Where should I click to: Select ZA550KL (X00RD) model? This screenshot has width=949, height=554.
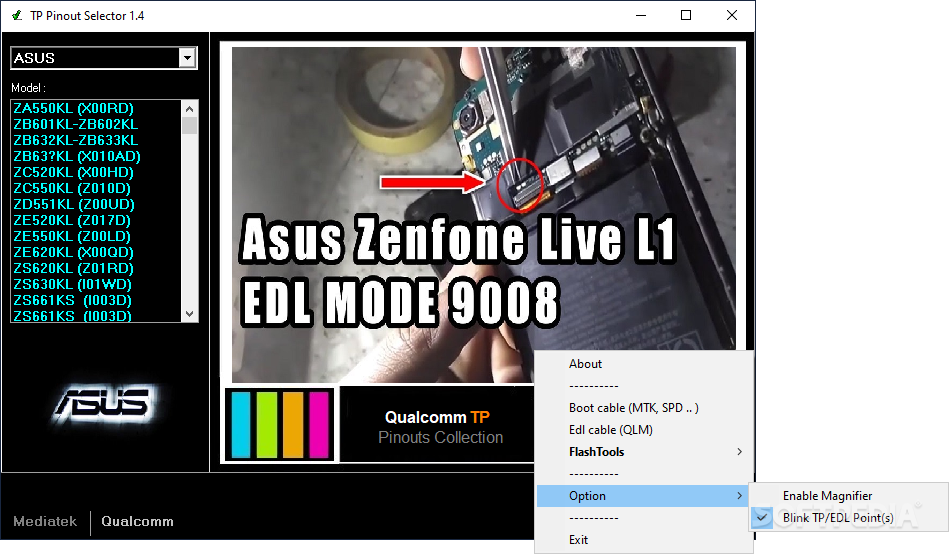[73, 108]
